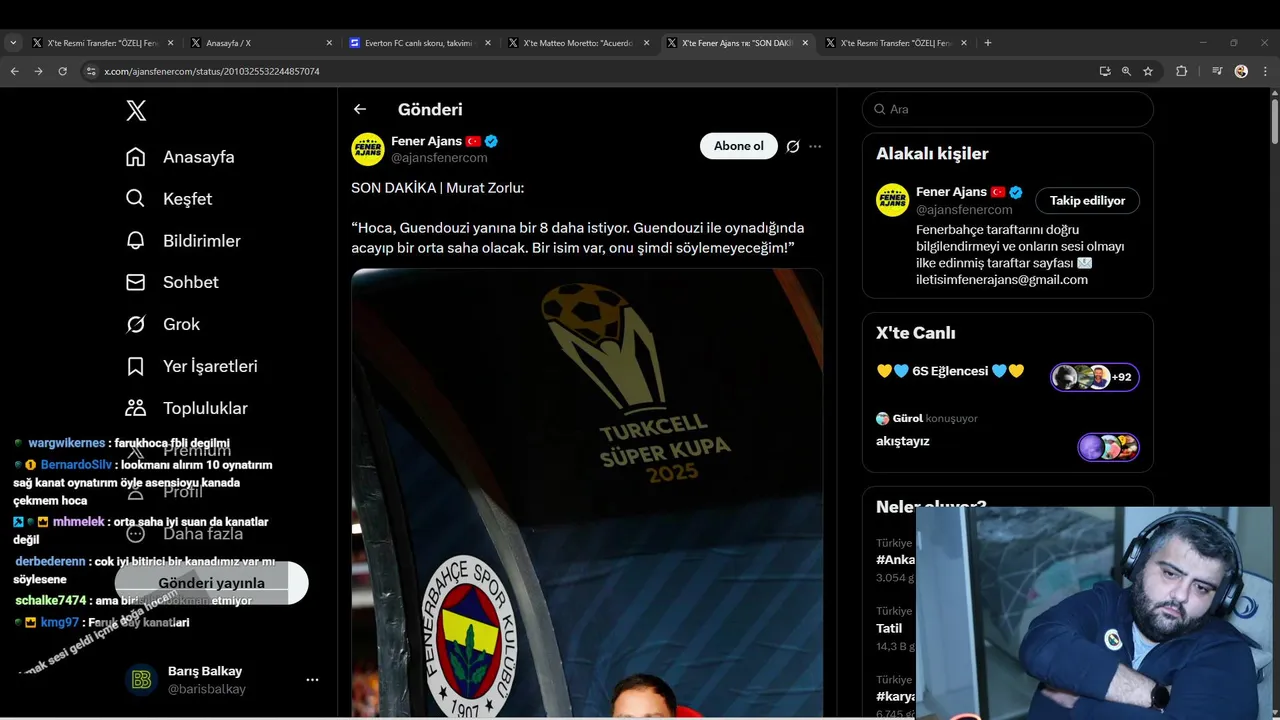1280x720 pixels.
Task: Select the X'te Fener Ajans tab
Action: tap(738, 43)
